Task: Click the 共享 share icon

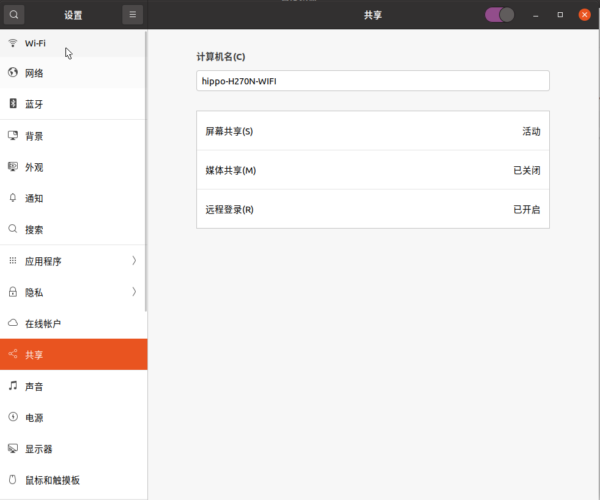Action: (x=13, y=354)
